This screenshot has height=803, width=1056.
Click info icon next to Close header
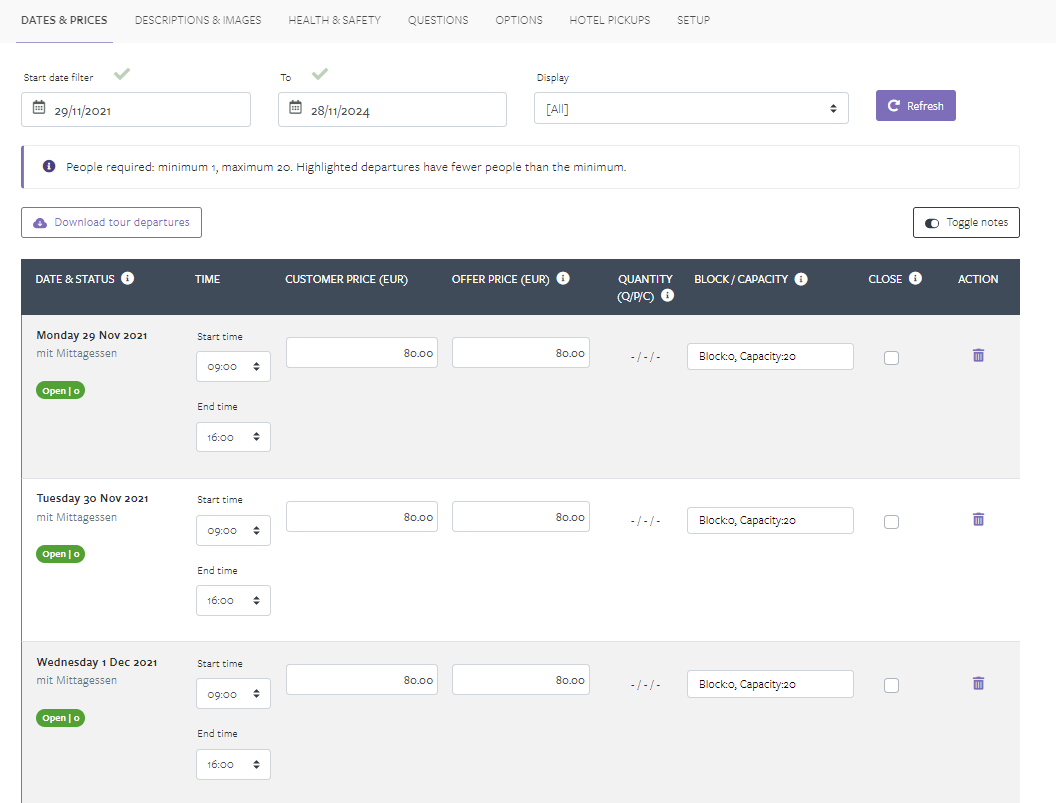click(x=915, y=278)
